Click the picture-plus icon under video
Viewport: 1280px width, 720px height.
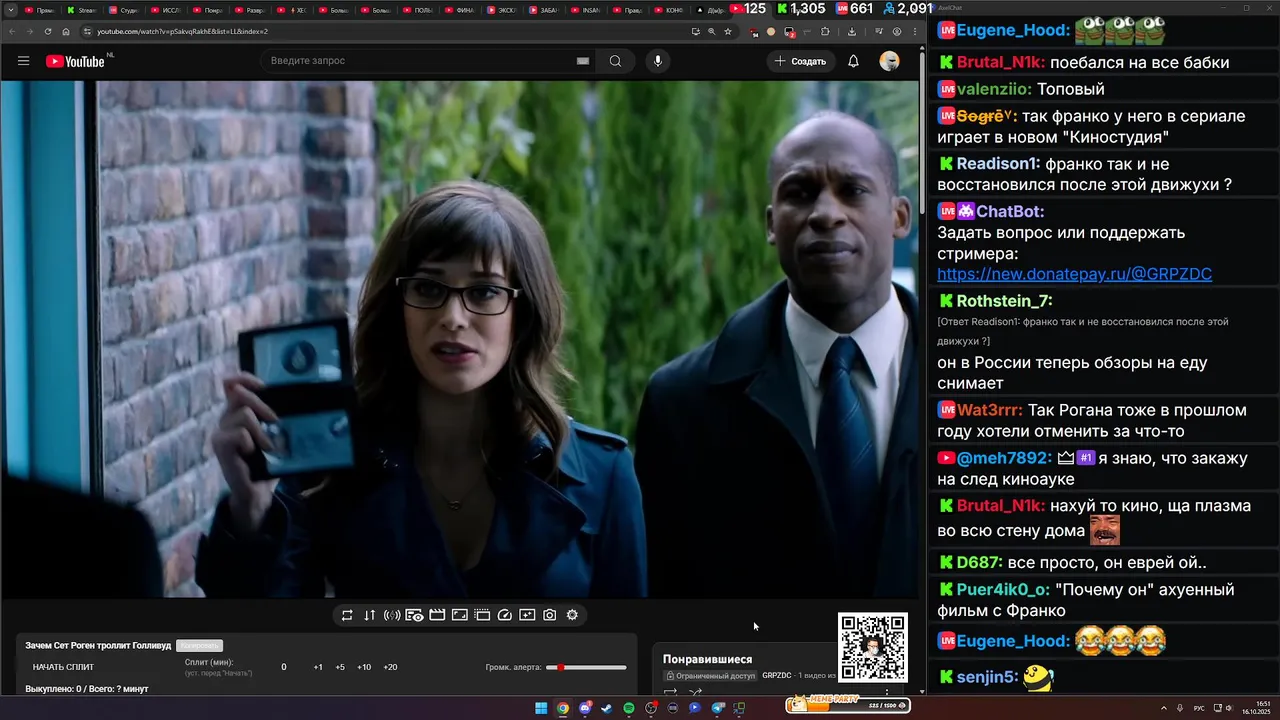527,615
